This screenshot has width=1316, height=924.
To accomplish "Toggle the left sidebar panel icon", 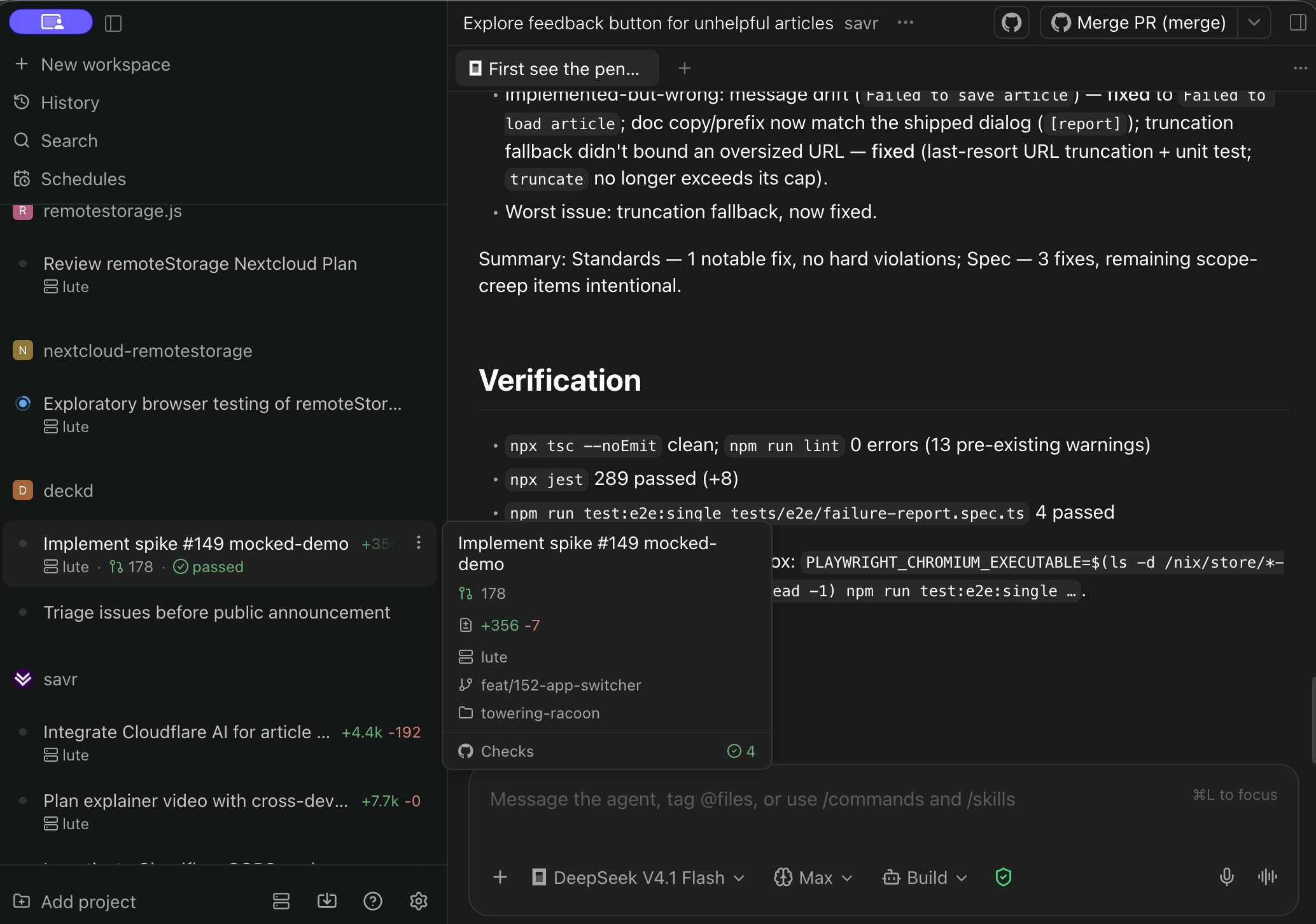I will [113, 24].
